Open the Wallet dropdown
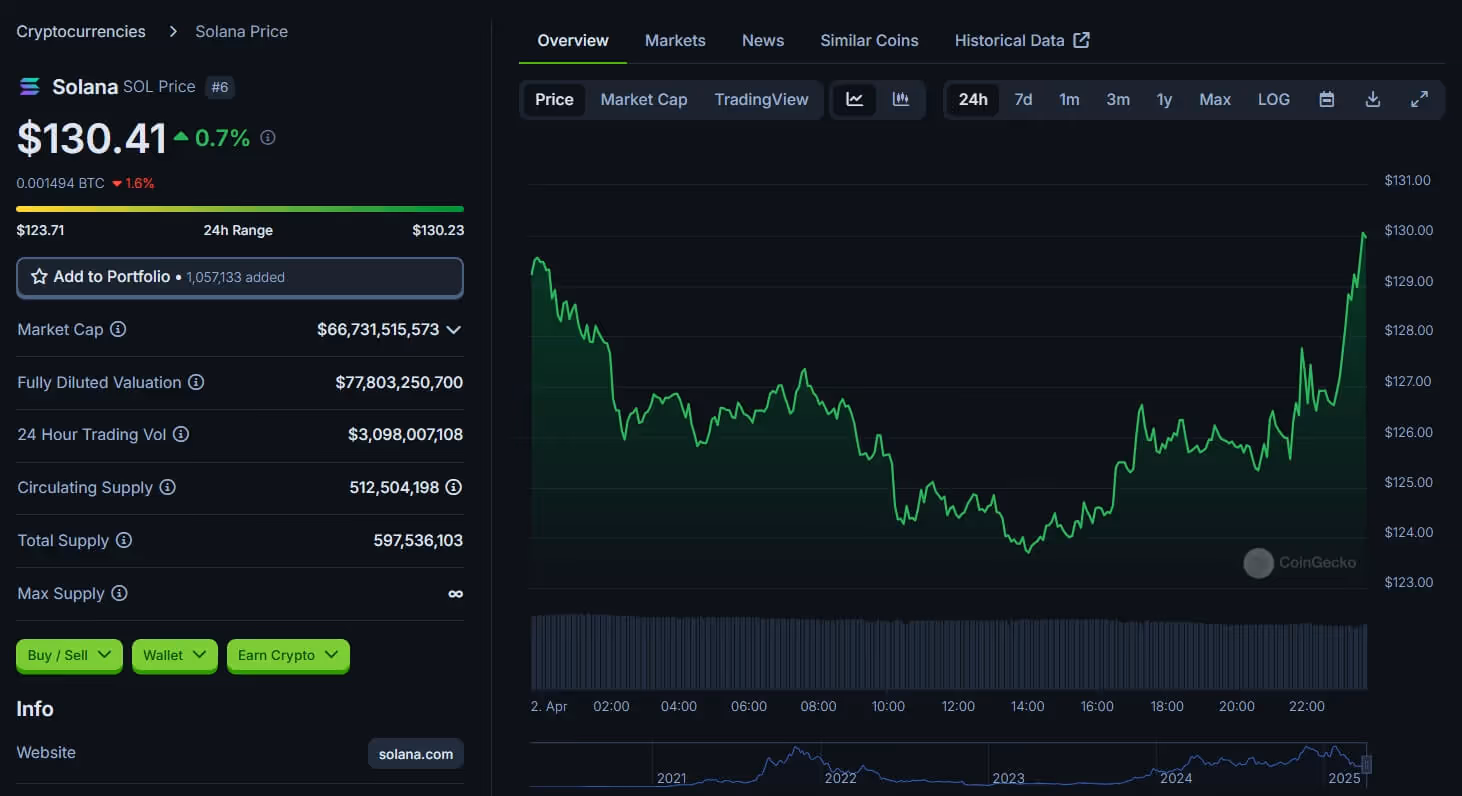This screenshot has height=796, width=1462. pyautogui.click(x=174, y=655)
